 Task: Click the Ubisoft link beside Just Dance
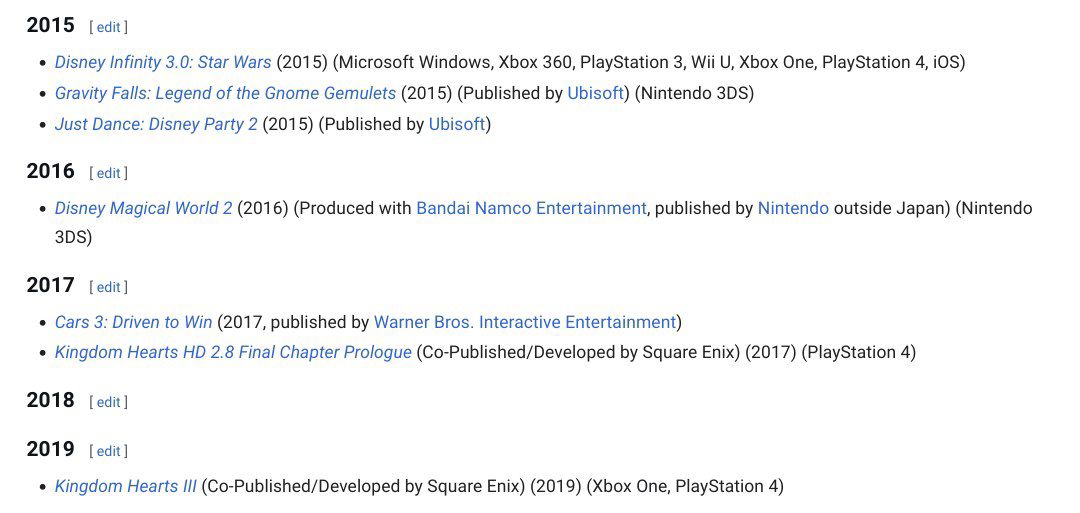click(457, 125)
